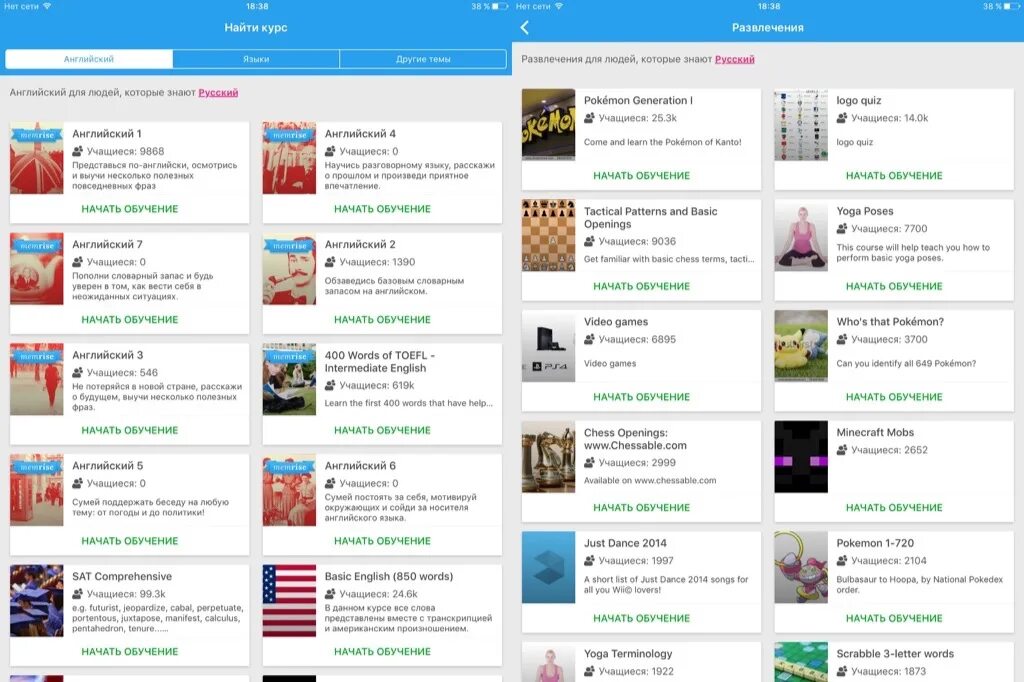Open the chessboard thumbnail for Tactical Patterns
The height and width of the screenshot is (682, 1024).
(549, 235)
